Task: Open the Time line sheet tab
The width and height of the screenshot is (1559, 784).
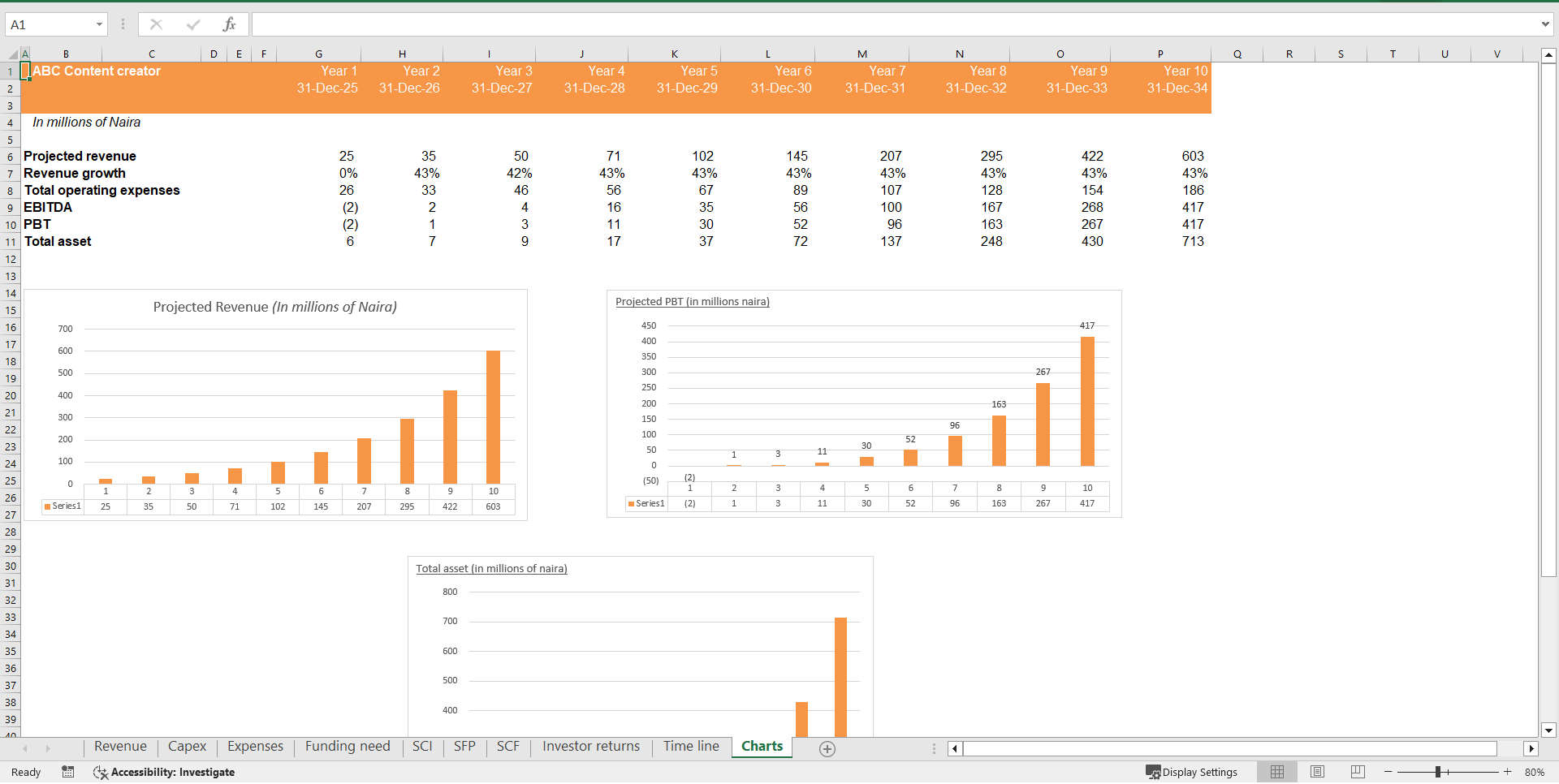Action: (x=691, y=747)
